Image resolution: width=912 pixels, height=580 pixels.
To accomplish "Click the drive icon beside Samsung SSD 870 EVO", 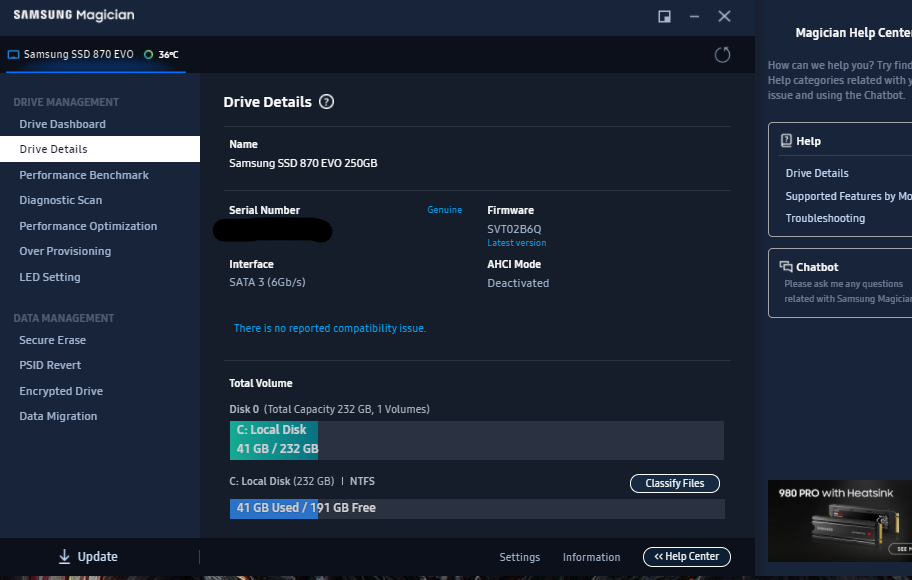I will pyautogui.click(x=13, y=55).
